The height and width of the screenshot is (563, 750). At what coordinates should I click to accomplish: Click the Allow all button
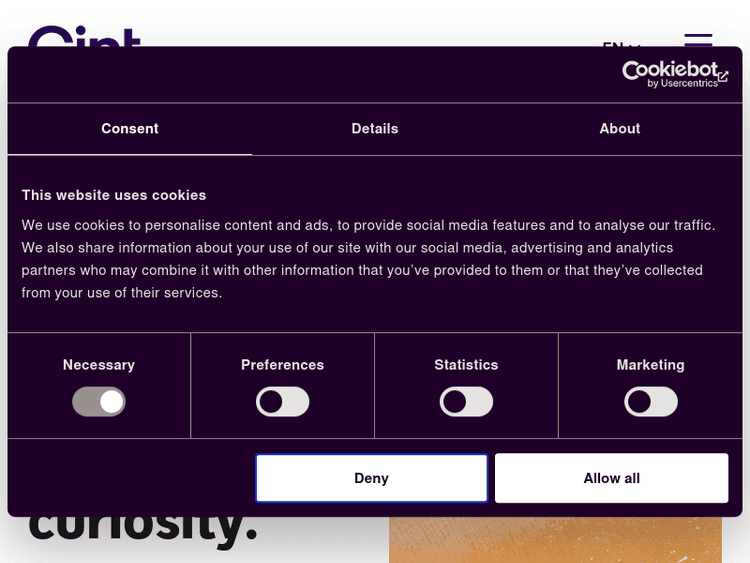pyautogui.click(x=611, y=478)
